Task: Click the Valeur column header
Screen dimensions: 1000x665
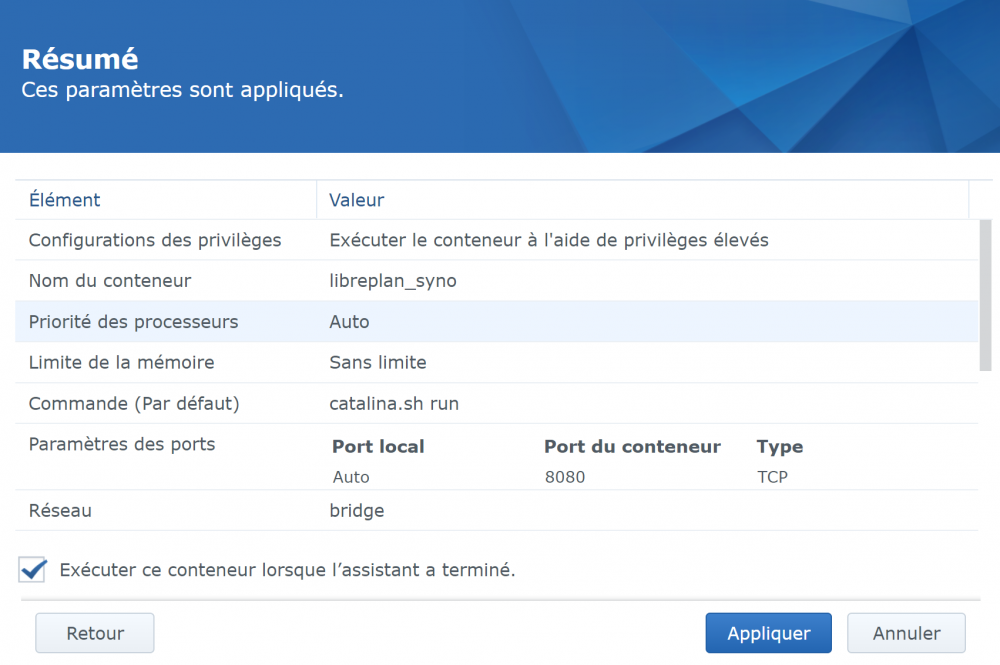Action: point(357,200)
